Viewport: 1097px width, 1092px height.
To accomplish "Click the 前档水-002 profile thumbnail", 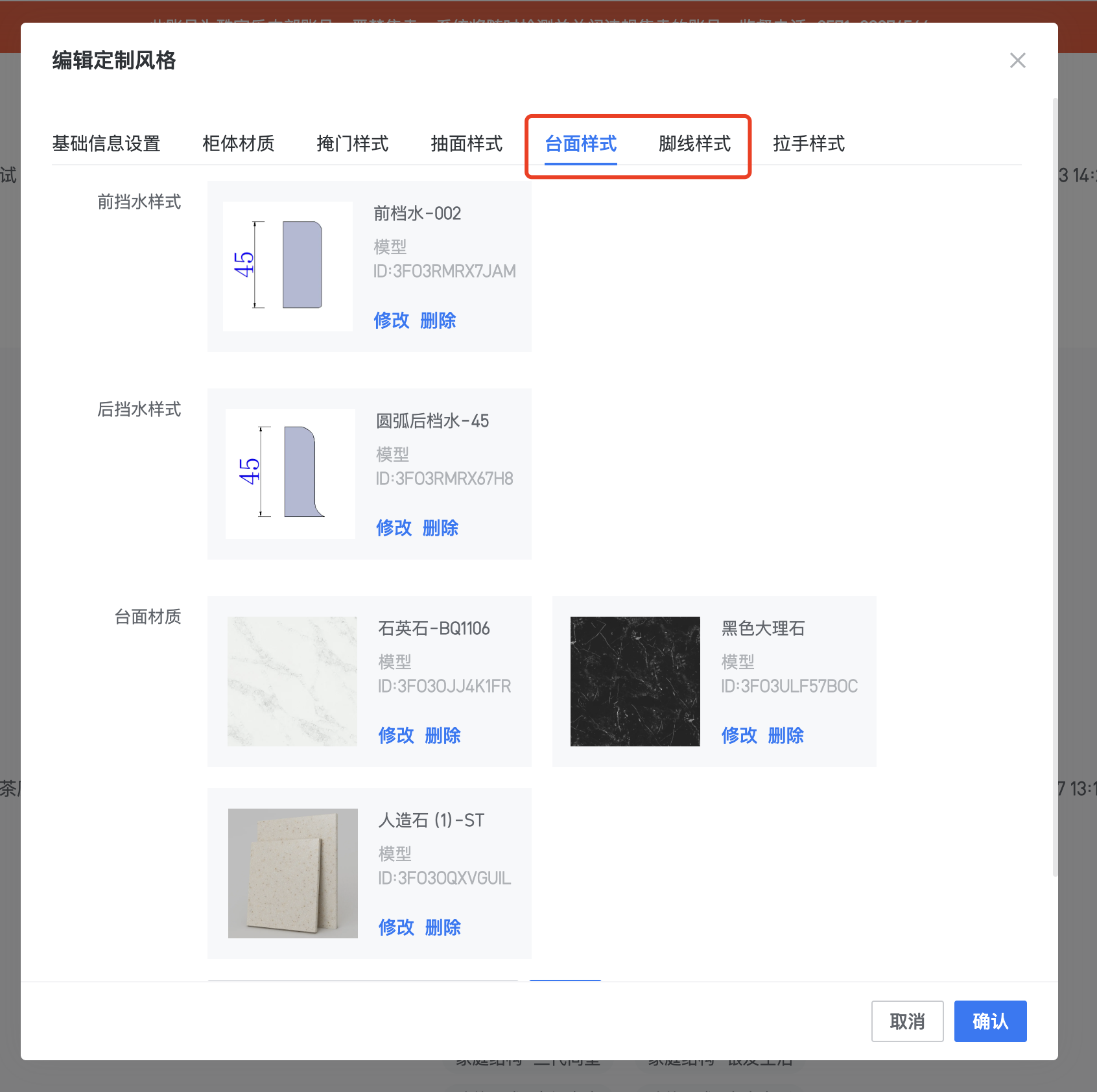I will [288, 266].
